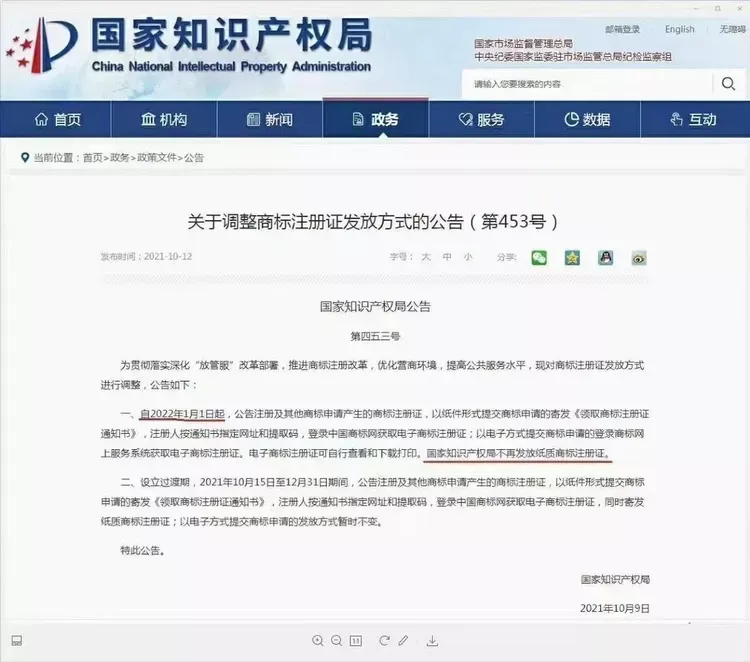Share via the Qzone star icon
The width and height of the screenshot is (750, 662).
coord(573,258)
